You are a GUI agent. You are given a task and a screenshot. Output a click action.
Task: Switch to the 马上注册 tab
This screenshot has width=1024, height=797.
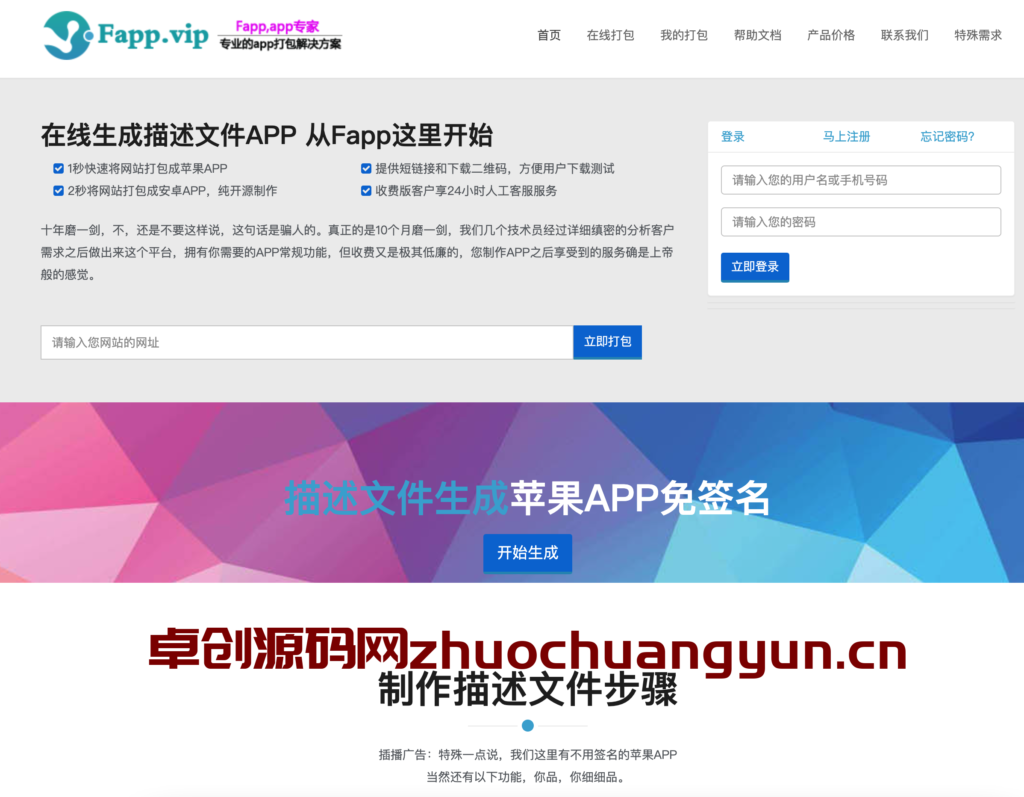(846, 137)
